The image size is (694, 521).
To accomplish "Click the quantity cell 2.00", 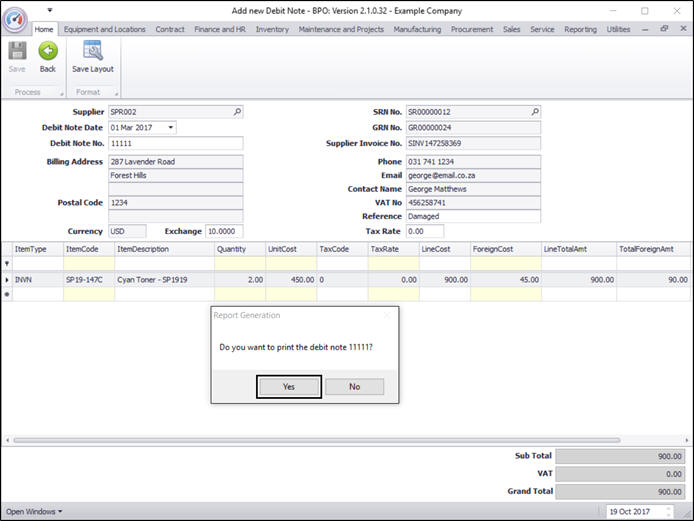I will tap(240, 280).
